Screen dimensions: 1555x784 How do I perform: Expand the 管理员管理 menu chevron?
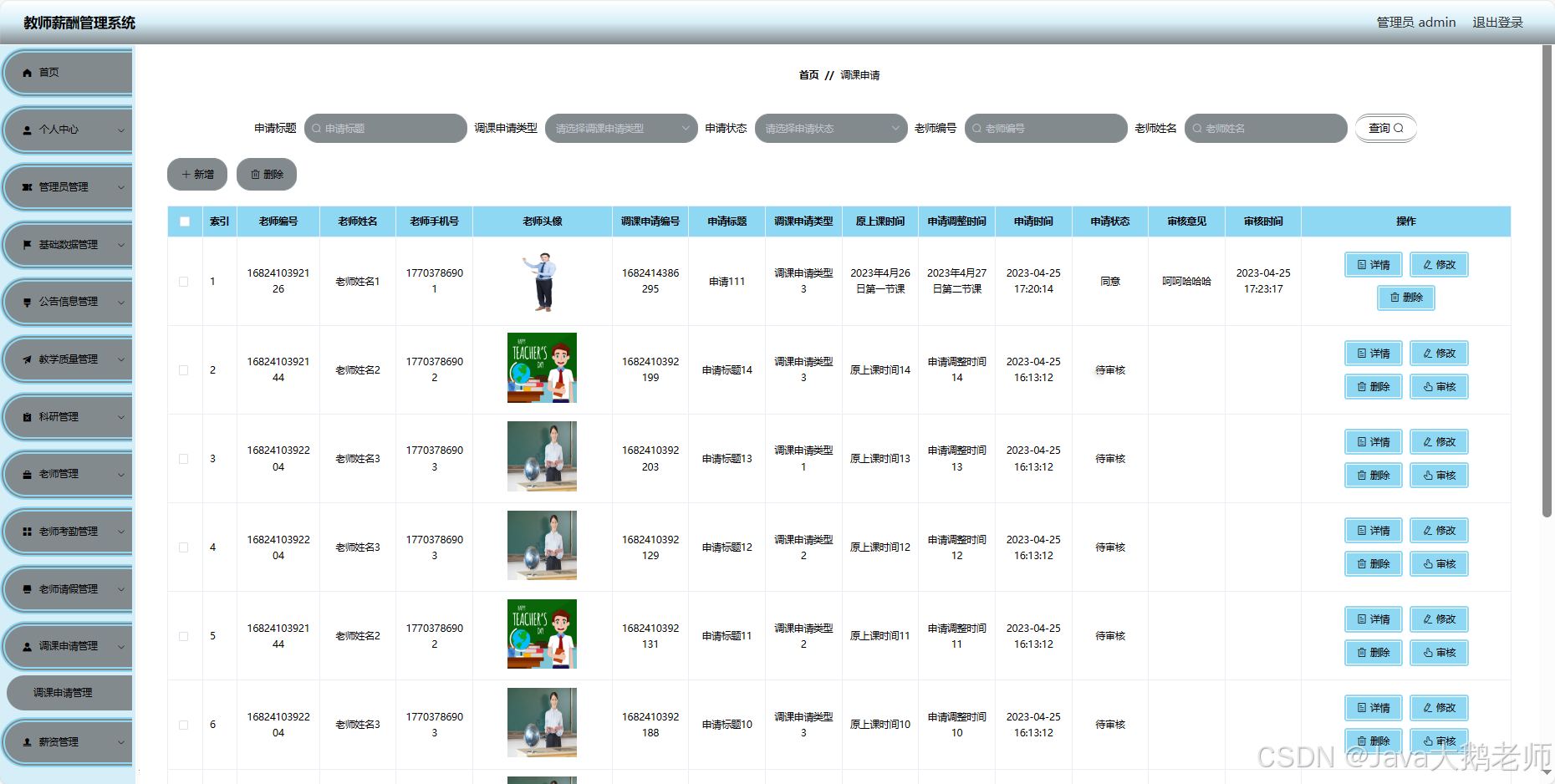pos(121,187)
